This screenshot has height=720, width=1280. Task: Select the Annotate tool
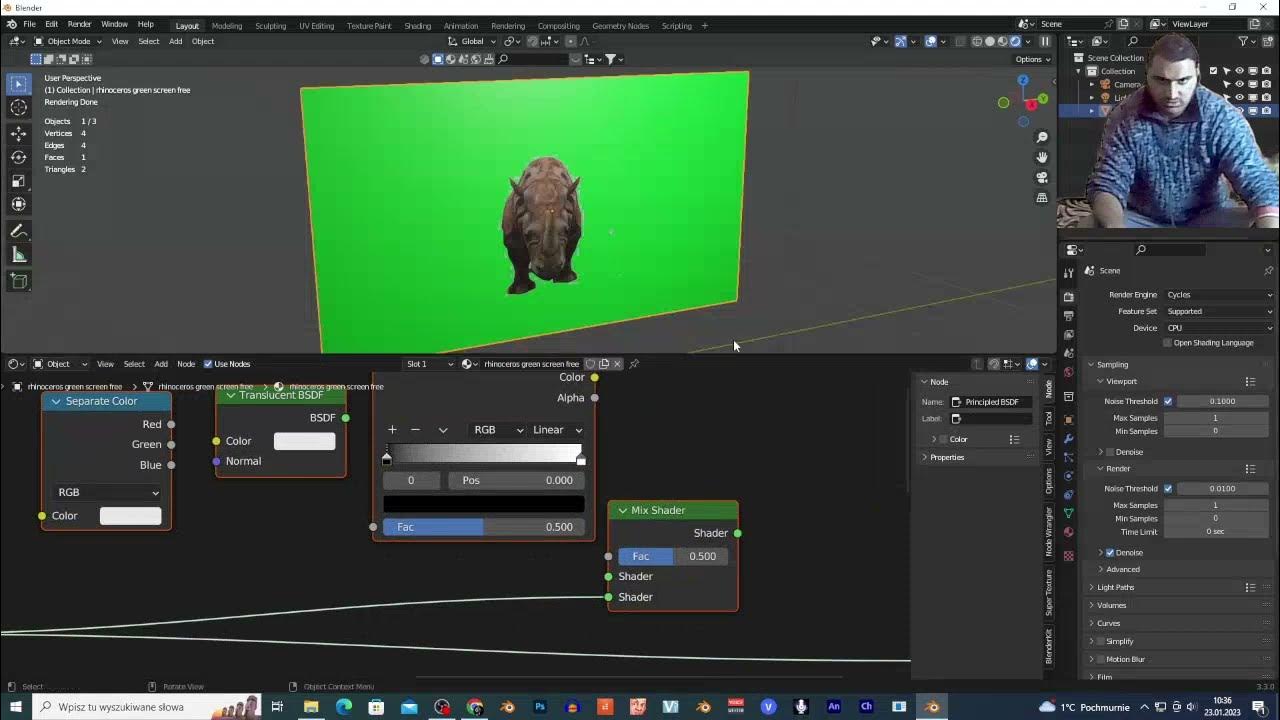[x=18, y=231]
